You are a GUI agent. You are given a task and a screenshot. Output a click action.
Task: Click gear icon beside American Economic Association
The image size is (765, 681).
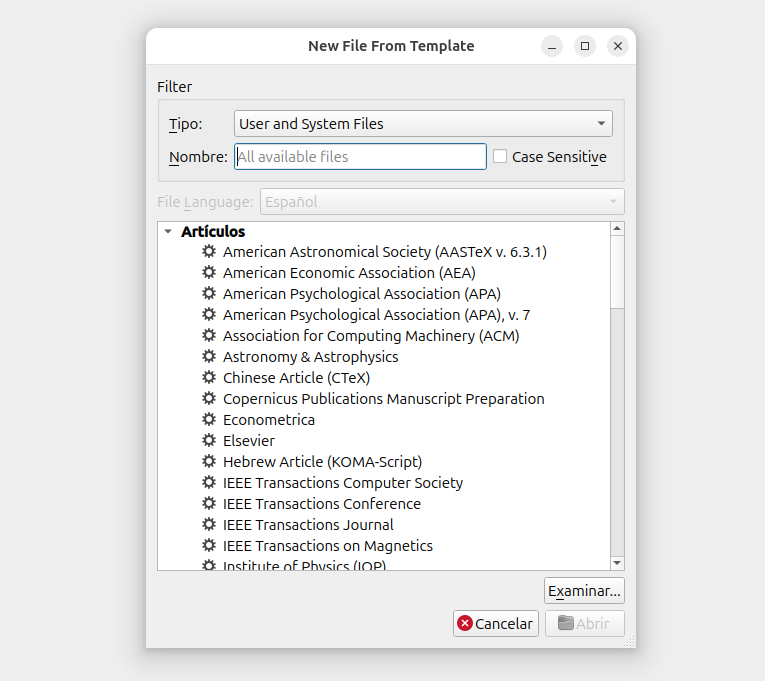point(209,273)
